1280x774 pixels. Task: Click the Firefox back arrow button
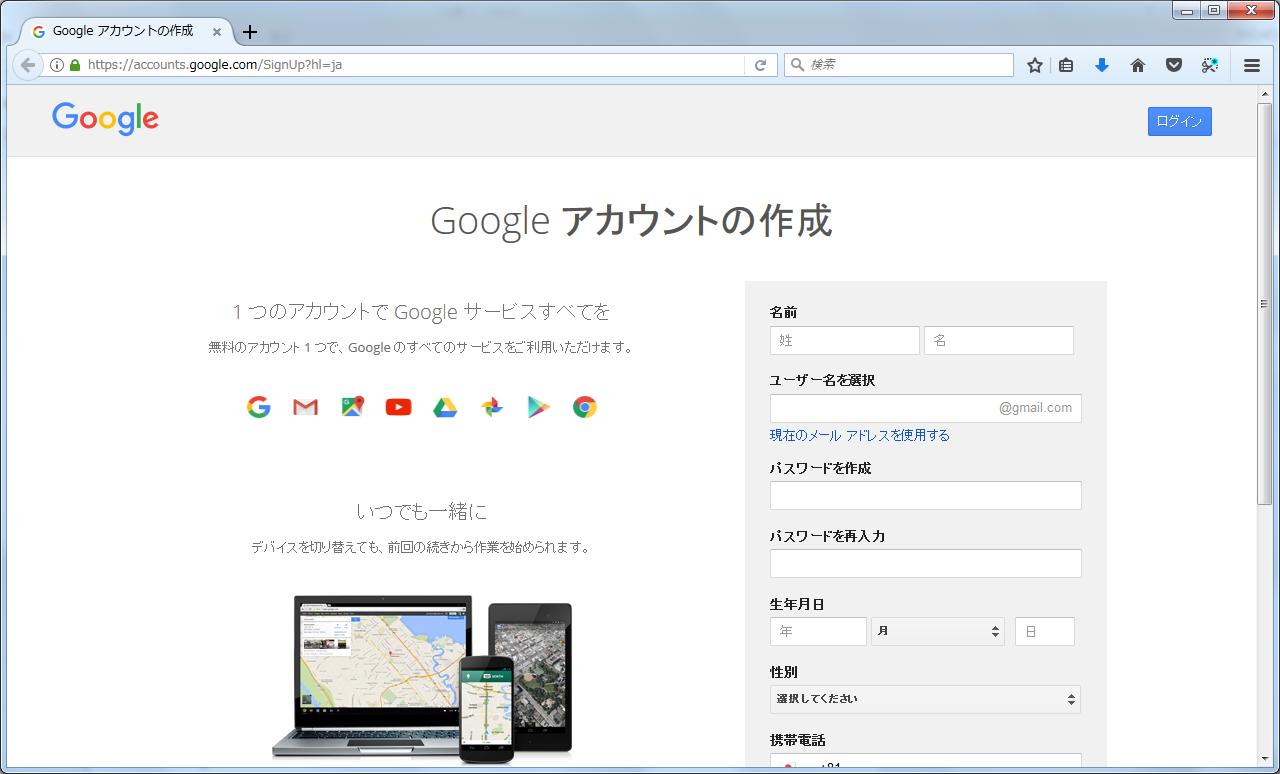pos(28,65)
